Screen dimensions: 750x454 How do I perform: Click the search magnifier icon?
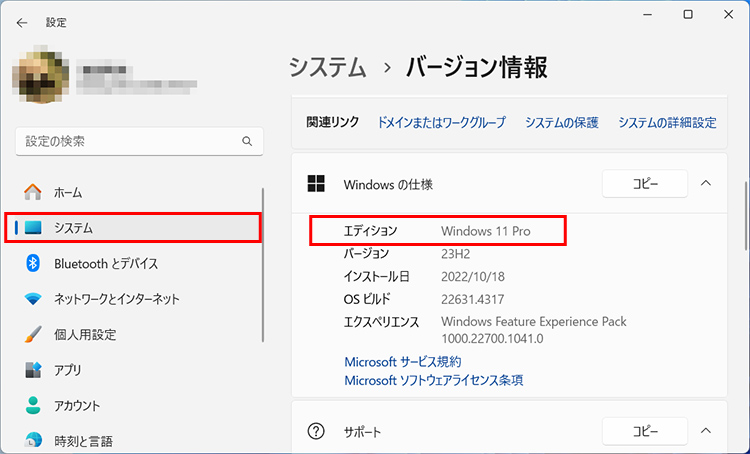(x=247, y=142)
